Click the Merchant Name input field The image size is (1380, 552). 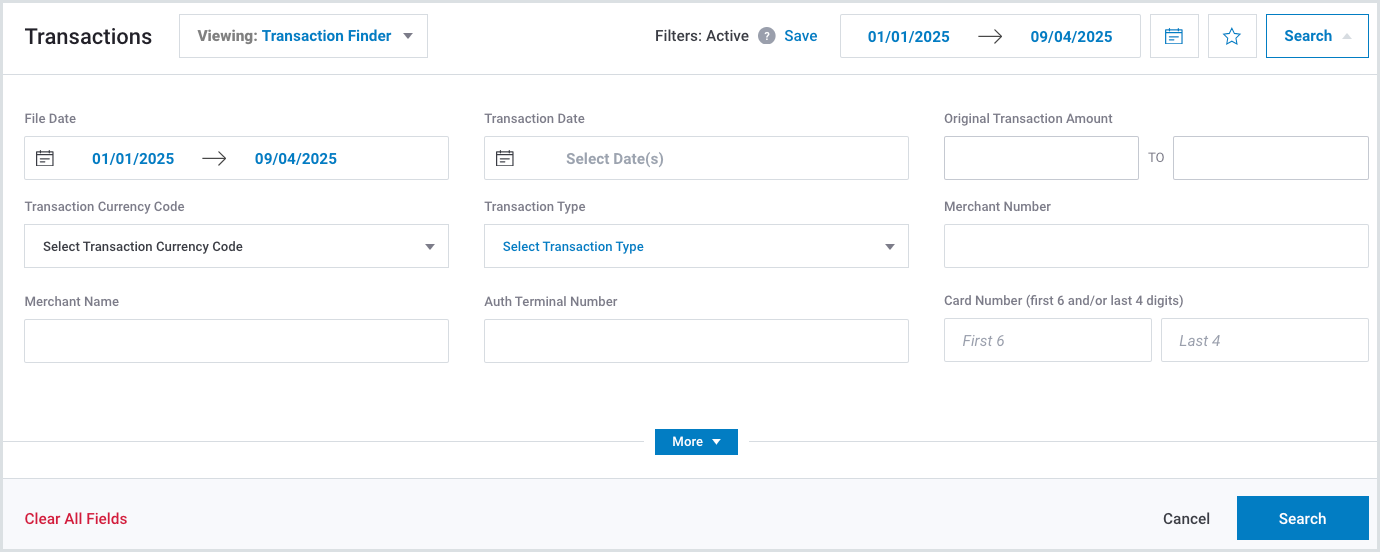tap(236, 341)
